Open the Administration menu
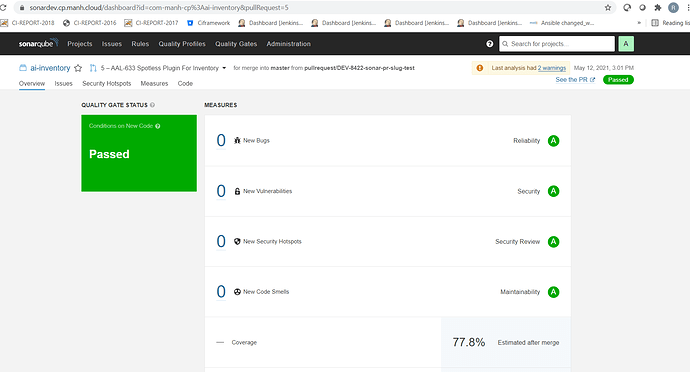 point(288,44)
